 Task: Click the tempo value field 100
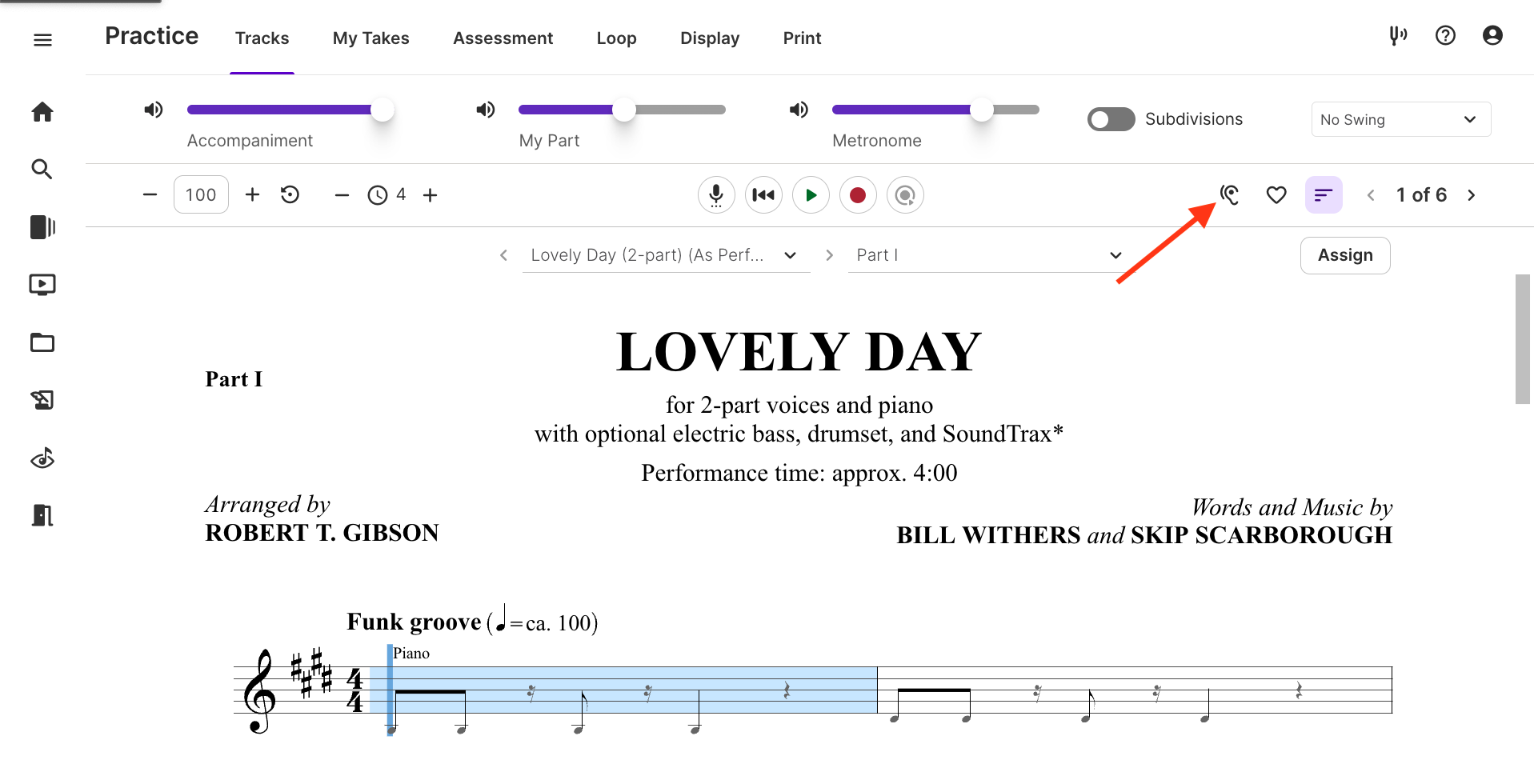tap(201, 194)
